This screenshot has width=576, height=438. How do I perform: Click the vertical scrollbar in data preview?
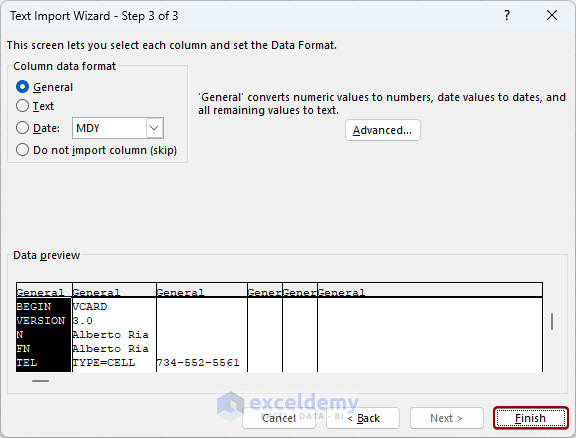pyautogui.click(x=552, y=322)
